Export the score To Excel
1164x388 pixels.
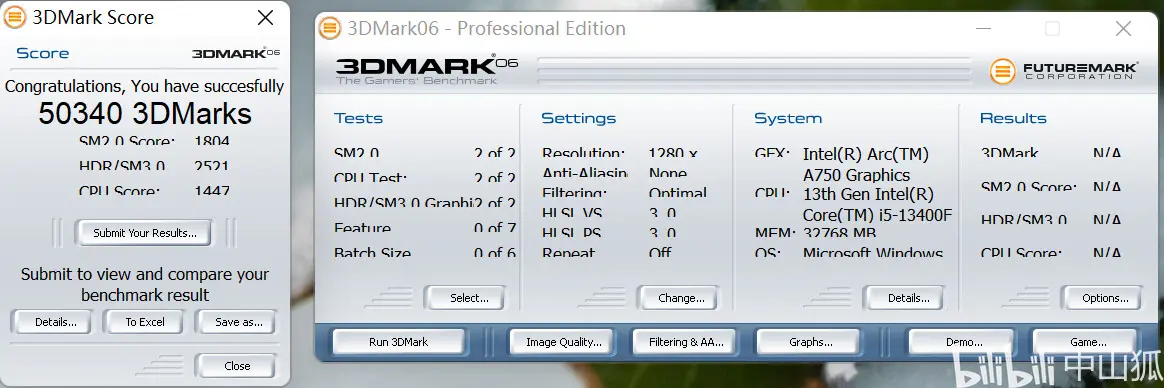pyautogui.click(x=144, y=322)
